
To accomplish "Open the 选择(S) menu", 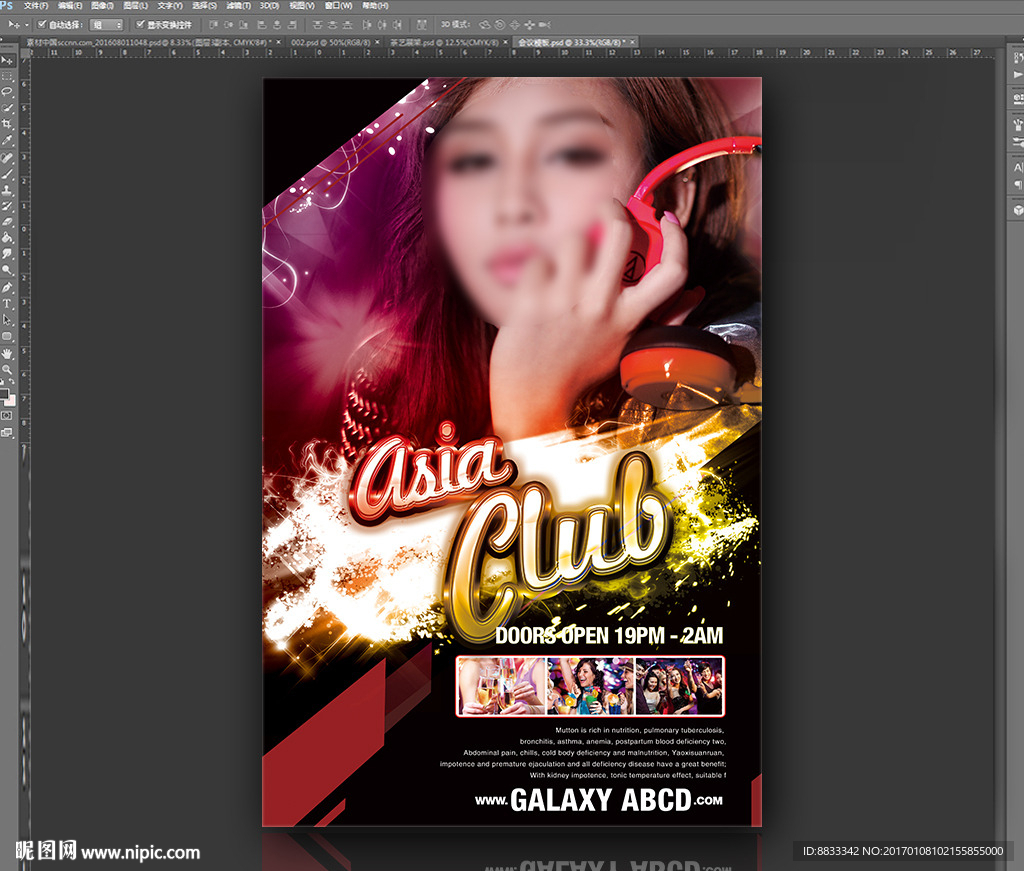I will tap(204, 5).
